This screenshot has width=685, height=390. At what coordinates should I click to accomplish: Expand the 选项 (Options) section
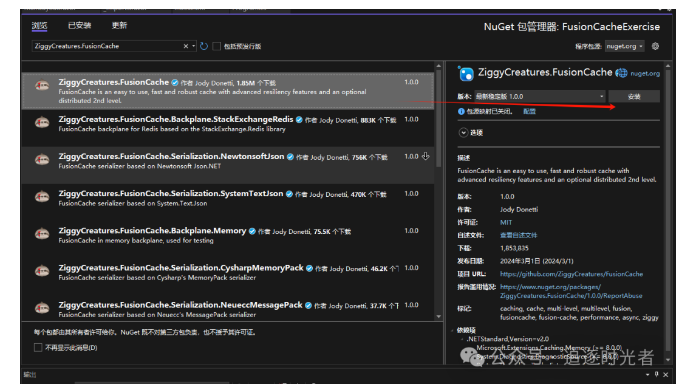pos(464,132)
